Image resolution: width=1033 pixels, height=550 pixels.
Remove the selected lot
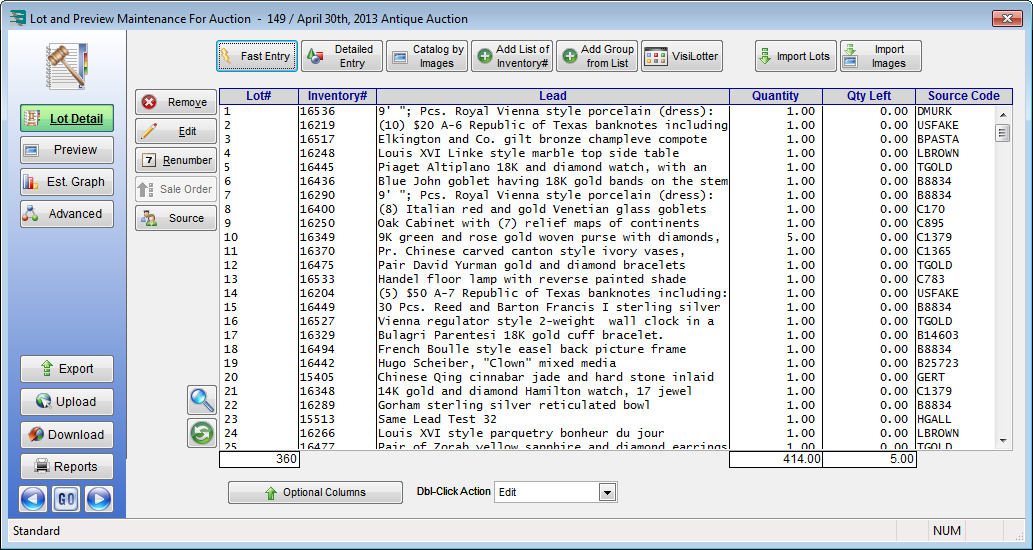tap(176, 102)
